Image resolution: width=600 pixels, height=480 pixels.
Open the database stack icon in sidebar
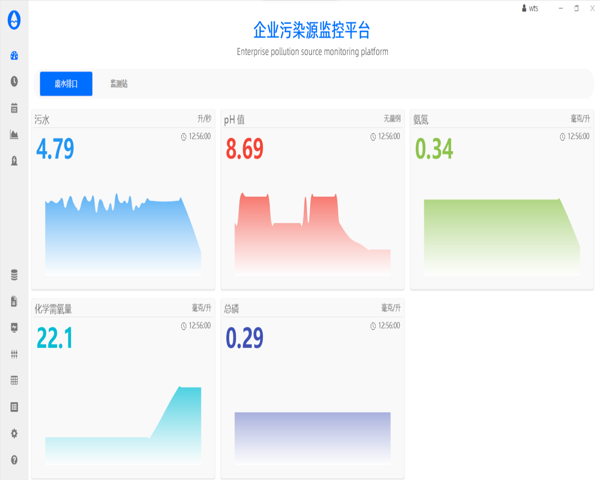pos(14,275)
